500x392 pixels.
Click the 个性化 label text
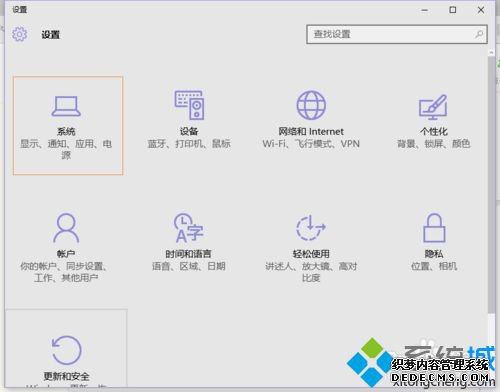434,132
